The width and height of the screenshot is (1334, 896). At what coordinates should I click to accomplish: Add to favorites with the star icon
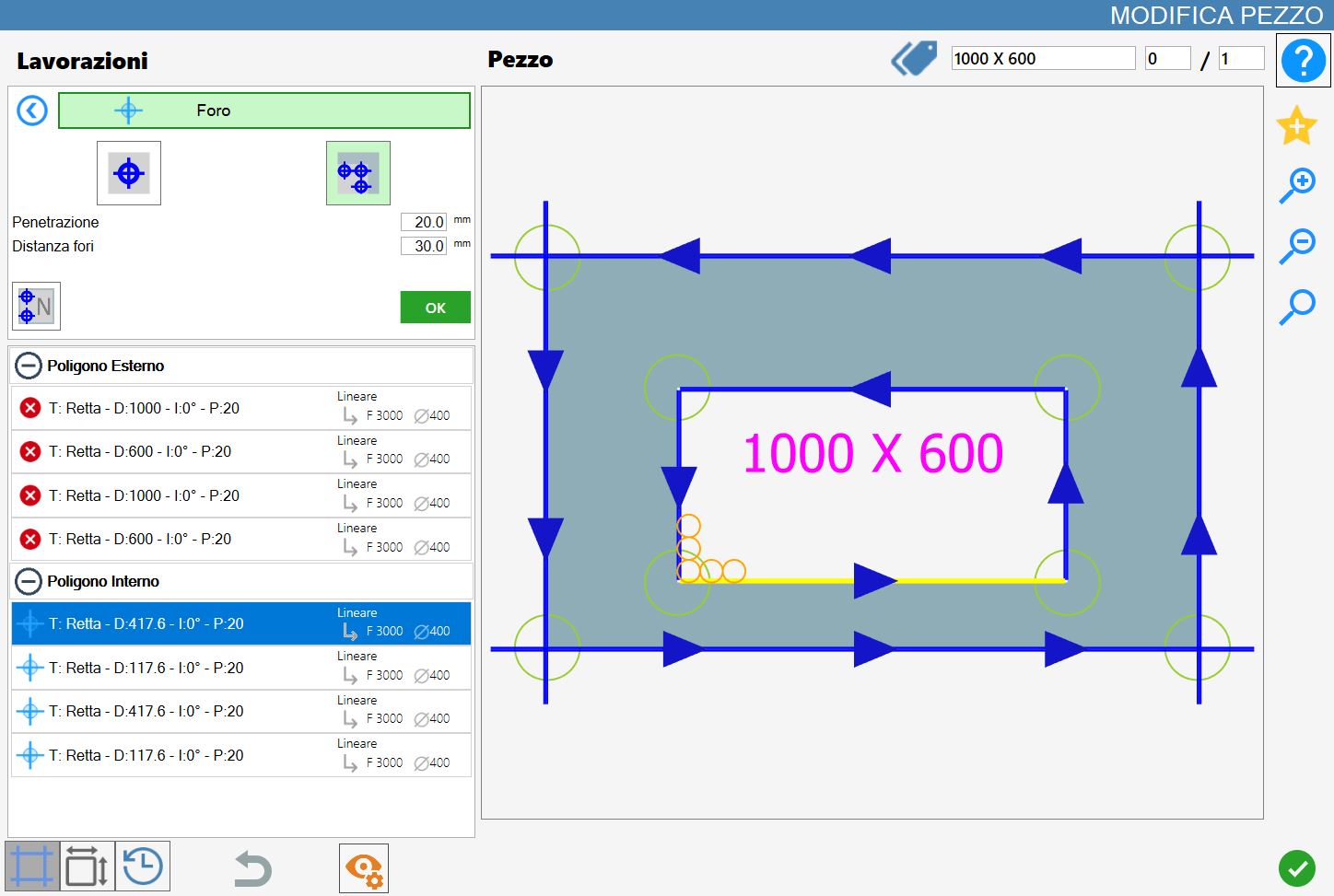pyautogui.click(x=1296, y=125)
